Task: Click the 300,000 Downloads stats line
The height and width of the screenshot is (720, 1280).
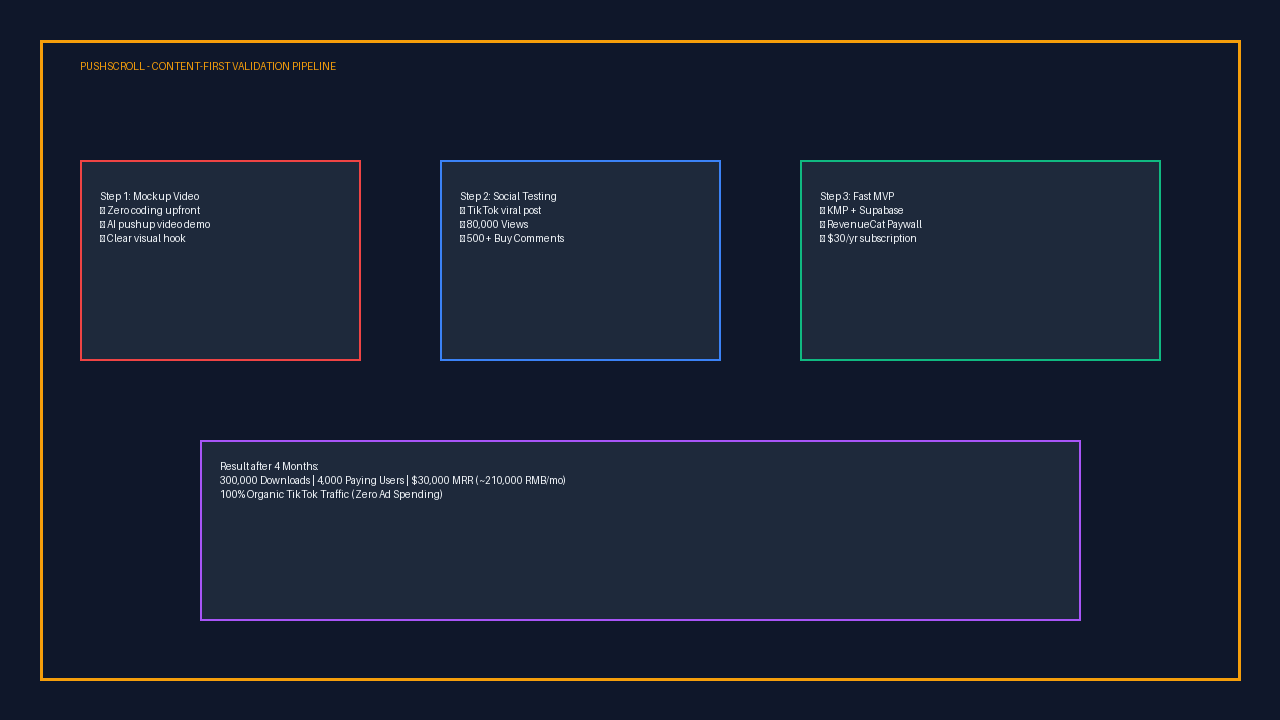Action: [393, 480]
